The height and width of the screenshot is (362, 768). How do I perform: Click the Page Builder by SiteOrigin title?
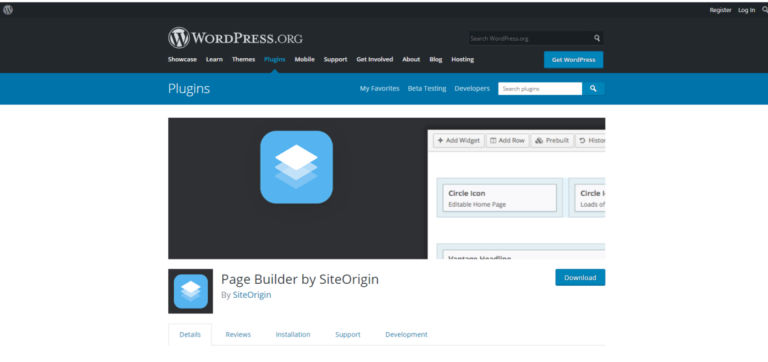point(300,279)
